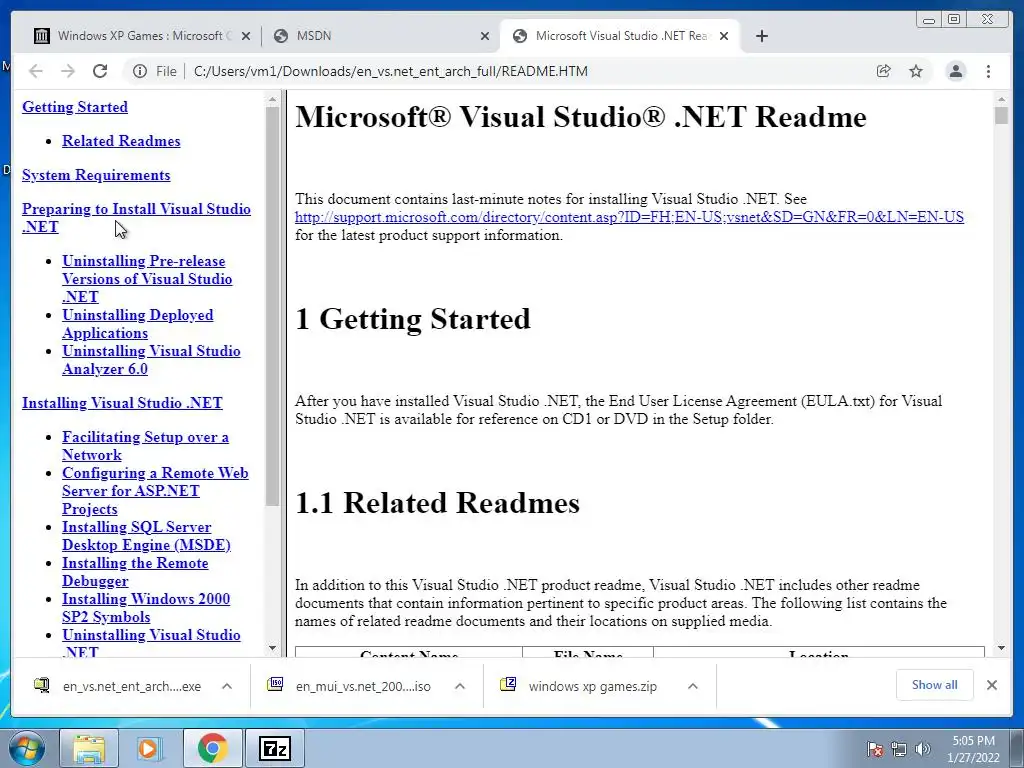Open 7-Zip from the taskbar
Screen dimensions: 1024x768
[x=274, y=748]
